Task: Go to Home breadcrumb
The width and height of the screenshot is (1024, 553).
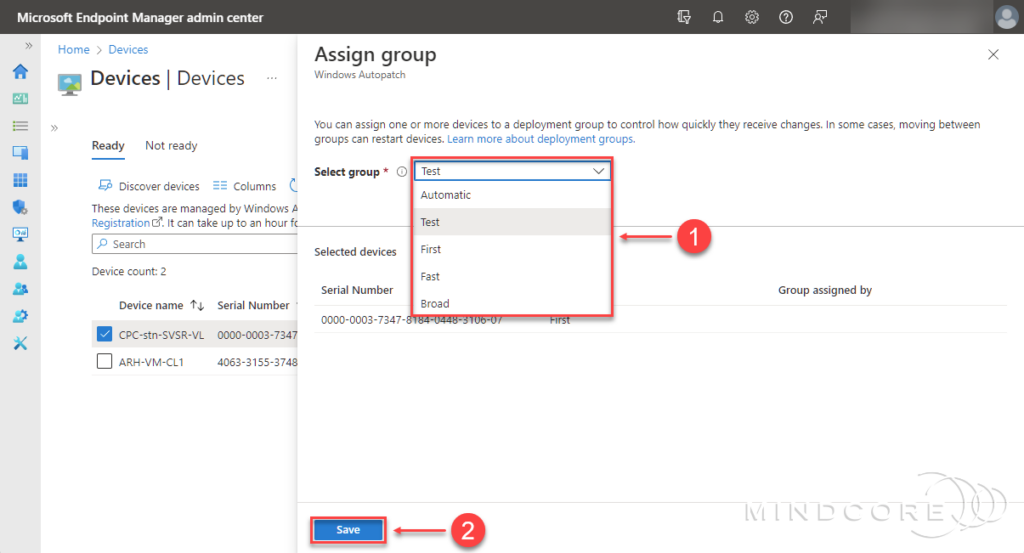Action: click(74, 50)
